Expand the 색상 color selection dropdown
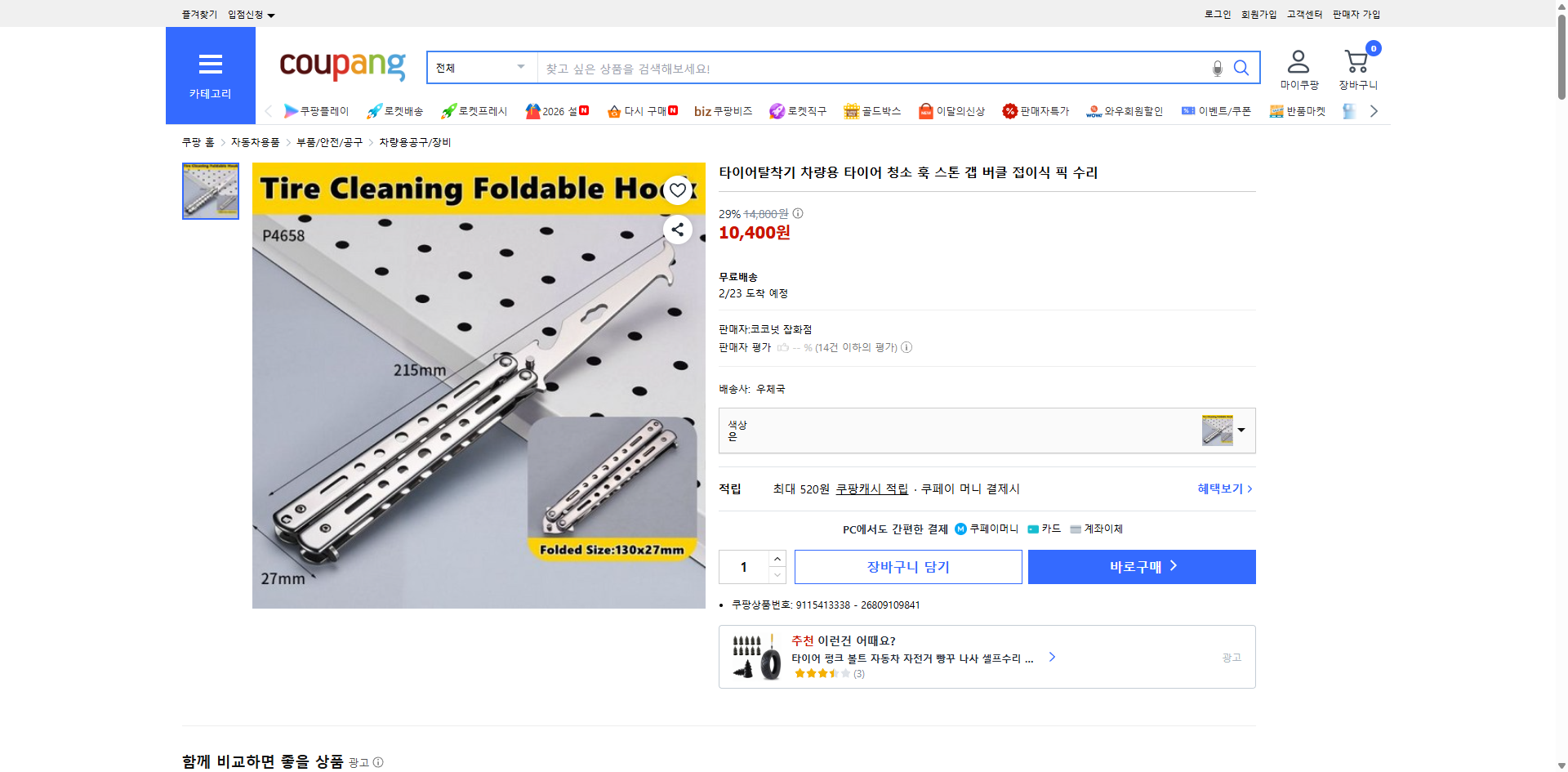 (x=1241, y=431)
